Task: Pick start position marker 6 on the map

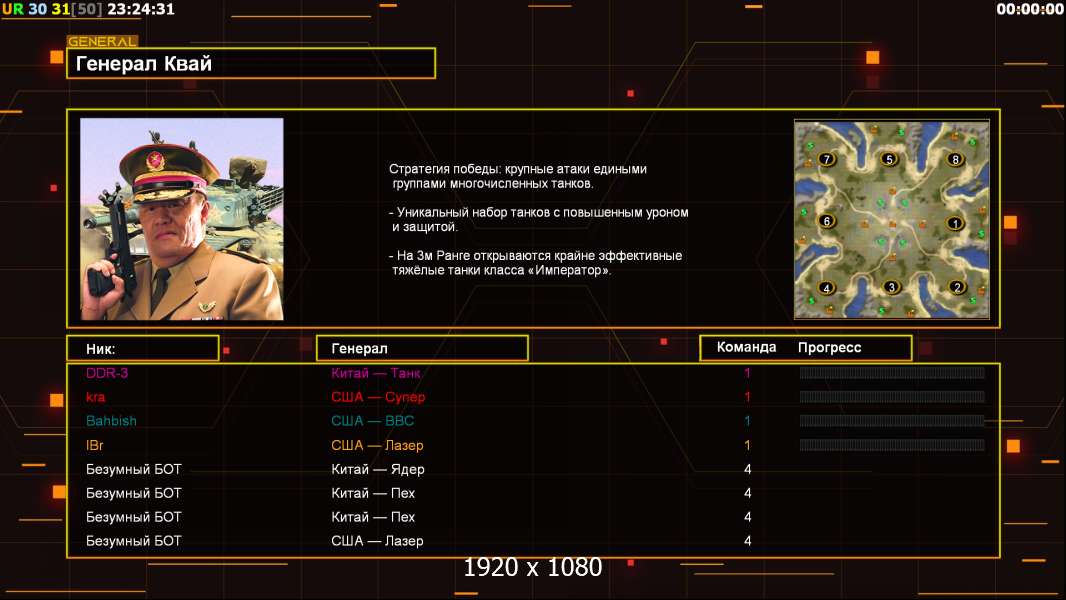Action: click(x=827, y=221)
